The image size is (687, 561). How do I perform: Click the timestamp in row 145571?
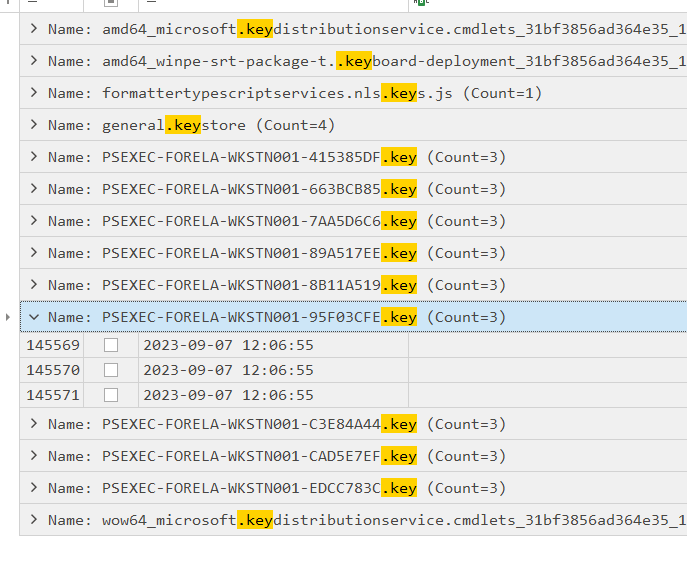coord(228,395)
